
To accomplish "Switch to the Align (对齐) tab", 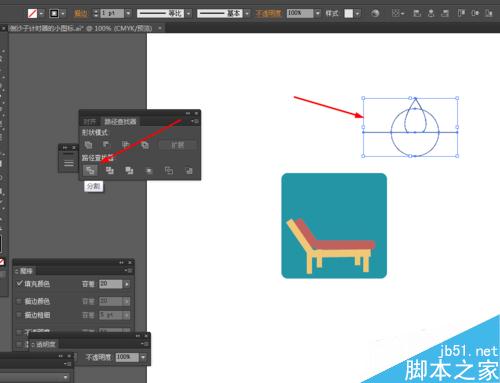I will click(89, 121).
